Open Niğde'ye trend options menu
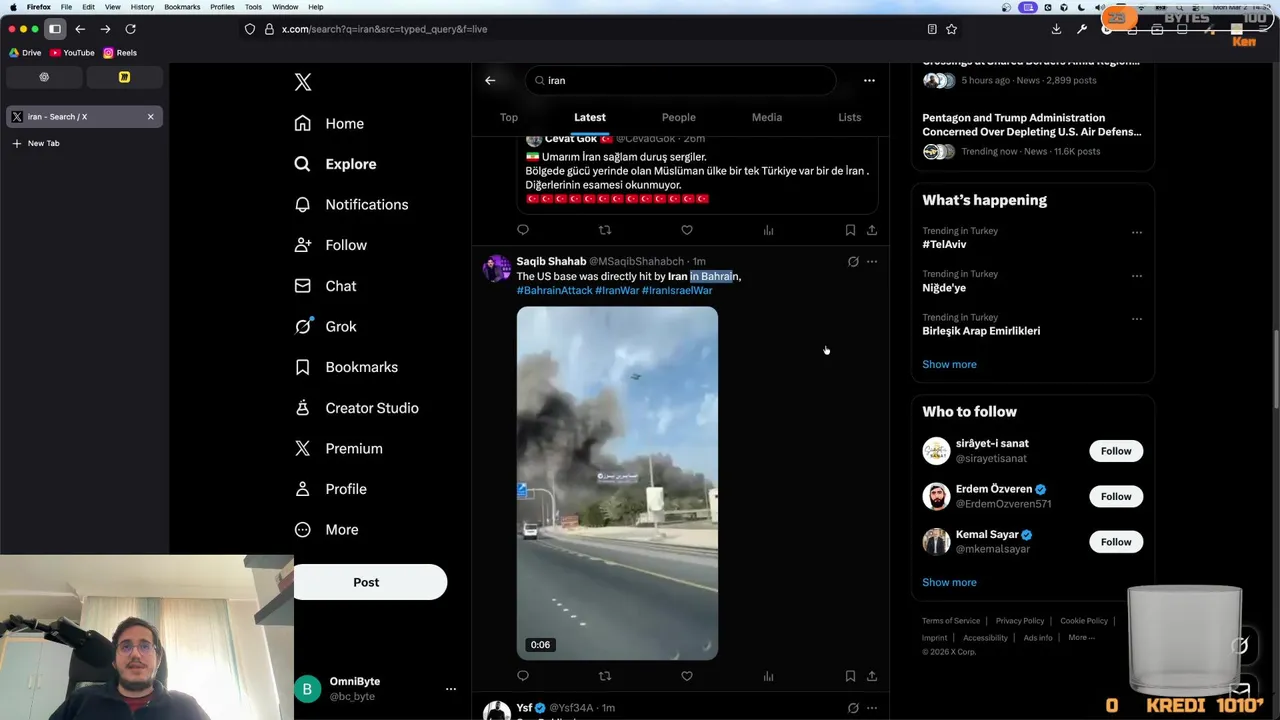The width and height of the screenshot is (1280, 720). [x=1137, y=275]
